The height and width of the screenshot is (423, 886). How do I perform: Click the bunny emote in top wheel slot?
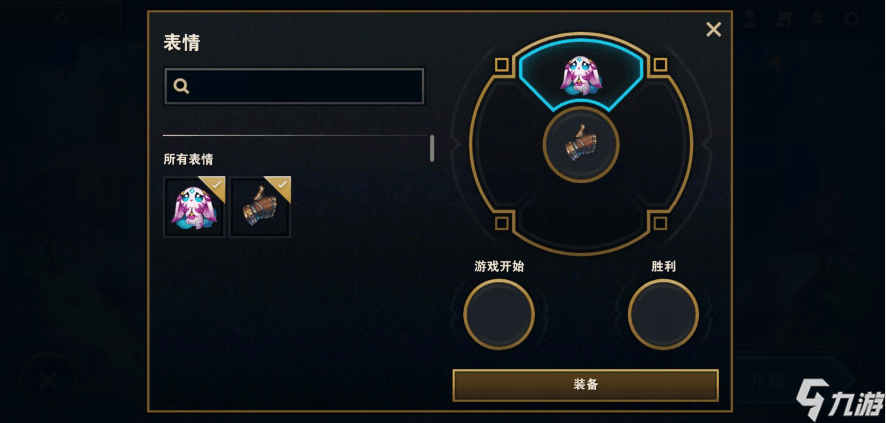581,73
